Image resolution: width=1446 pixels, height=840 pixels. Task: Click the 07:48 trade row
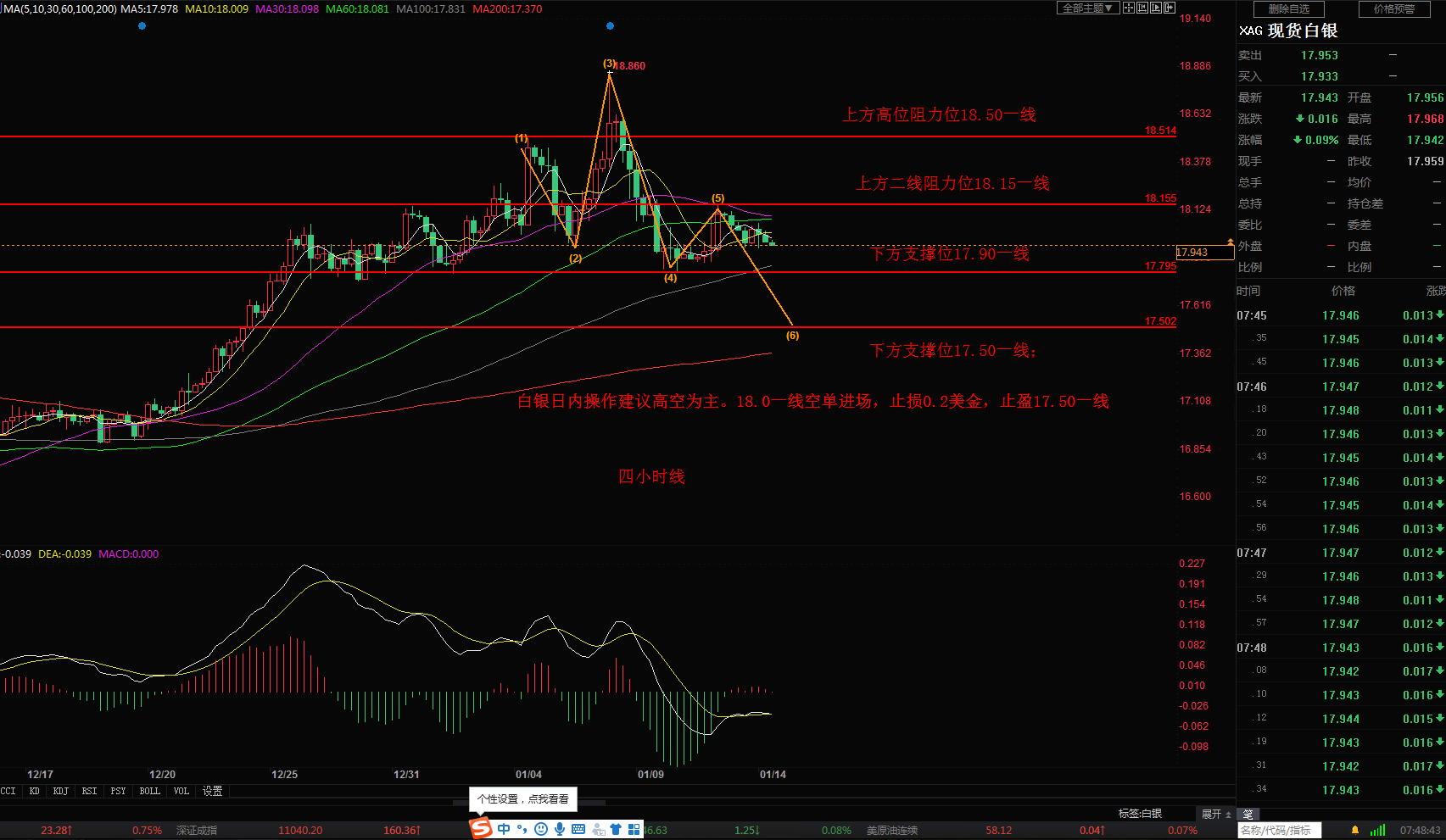(1341, 648)
